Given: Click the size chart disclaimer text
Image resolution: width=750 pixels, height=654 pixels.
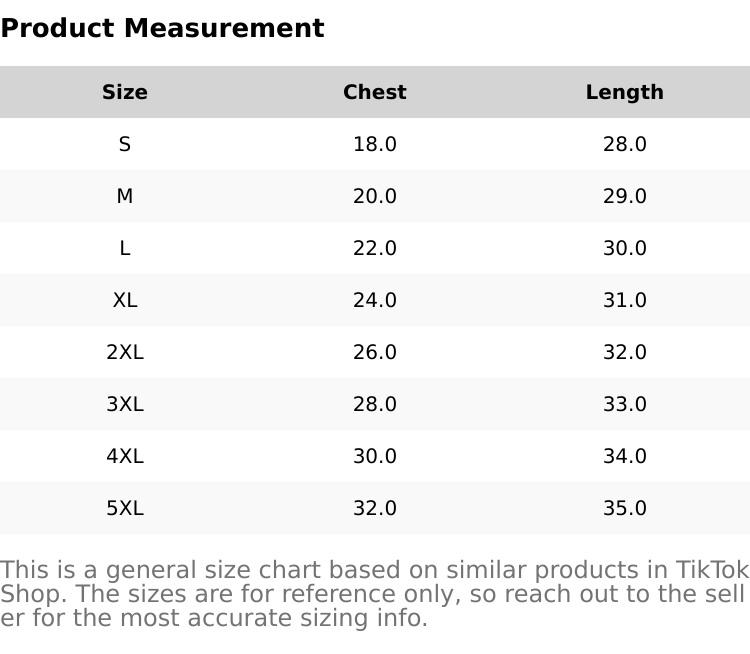Looking at the screenshot, I should [375, 594].
